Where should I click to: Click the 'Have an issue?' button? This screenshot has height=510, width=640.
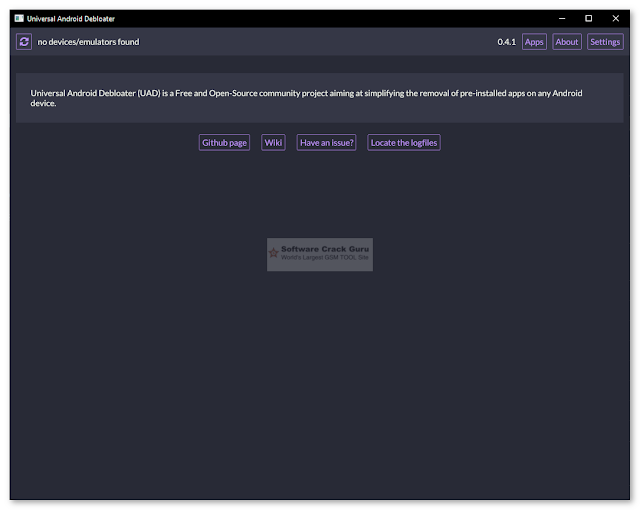pyautogui.click(x=326, y=142)
